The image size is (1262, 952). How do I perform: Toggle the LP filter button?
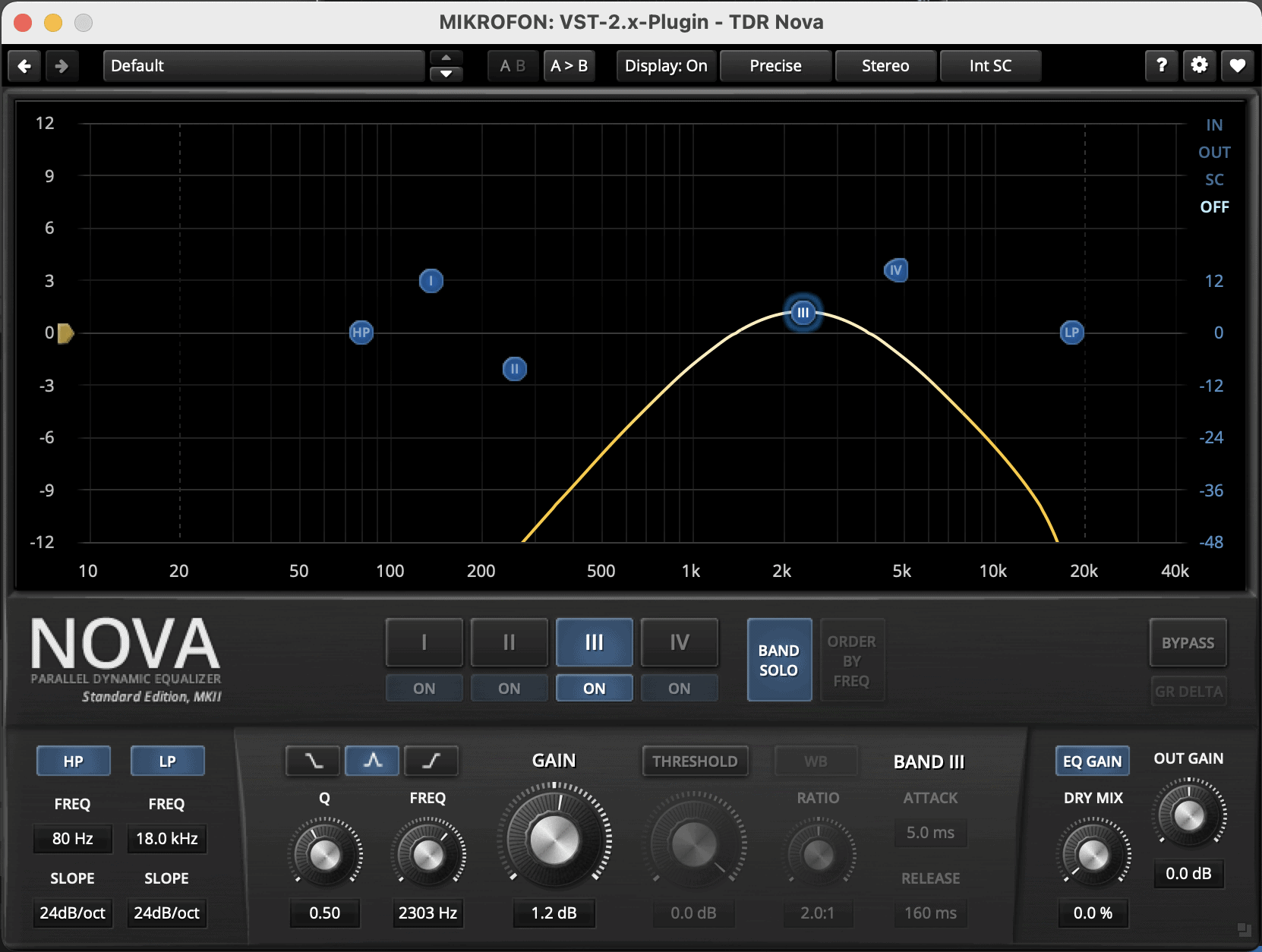tap(168, 761)
